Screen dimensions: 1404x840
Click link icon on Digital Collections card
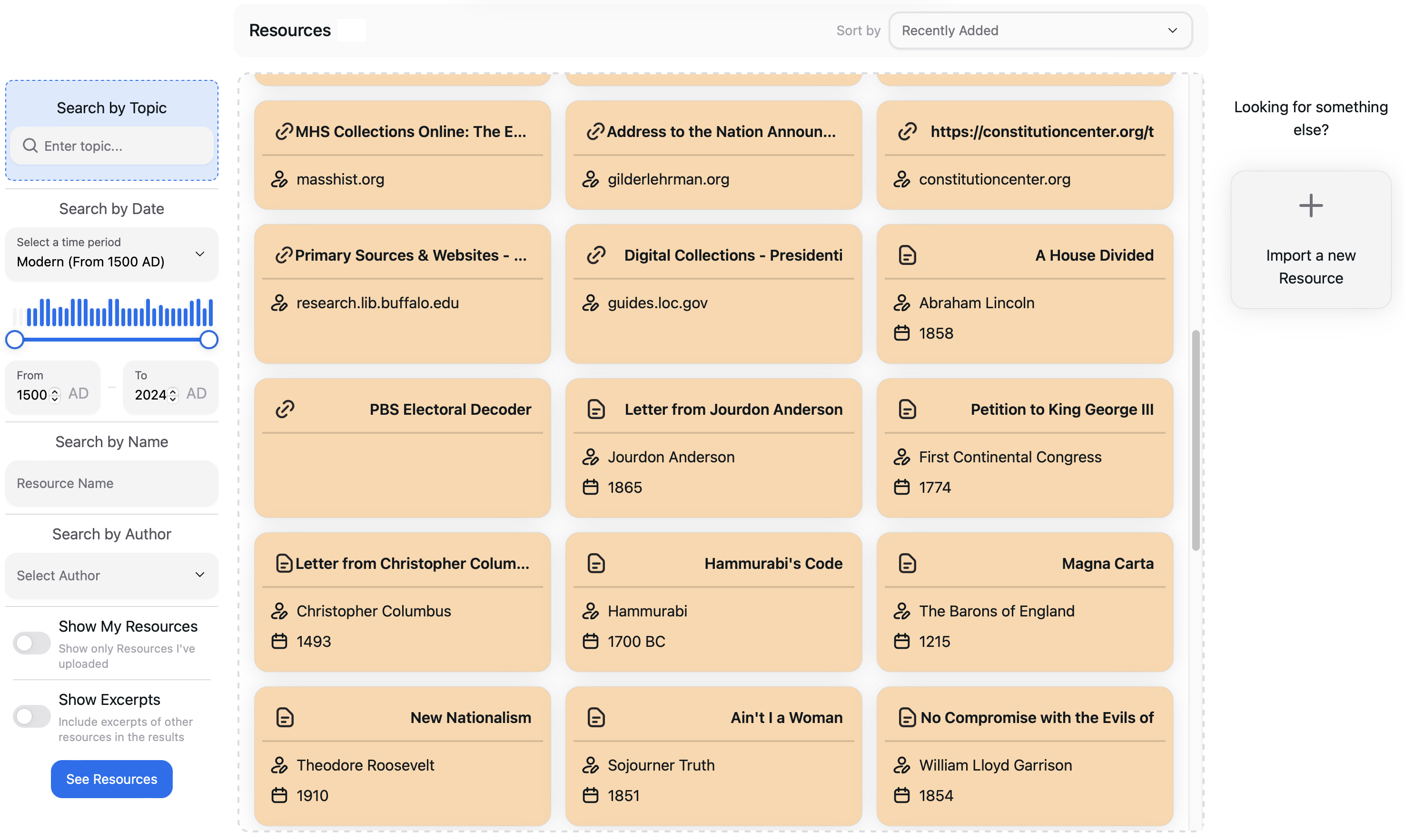(x=596, y=255)
